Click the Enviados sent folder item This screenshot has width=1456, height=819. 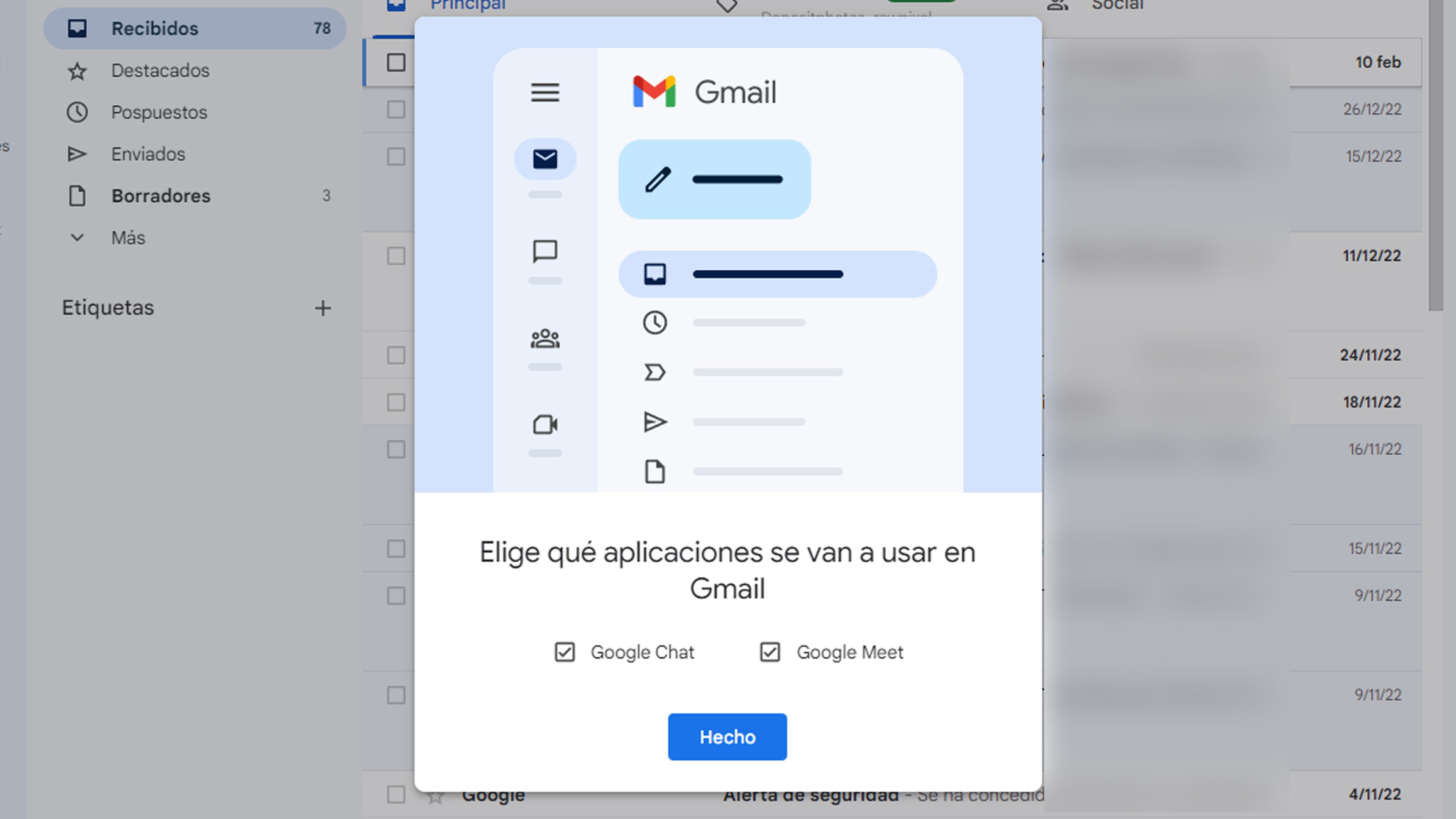coord(148,154)
